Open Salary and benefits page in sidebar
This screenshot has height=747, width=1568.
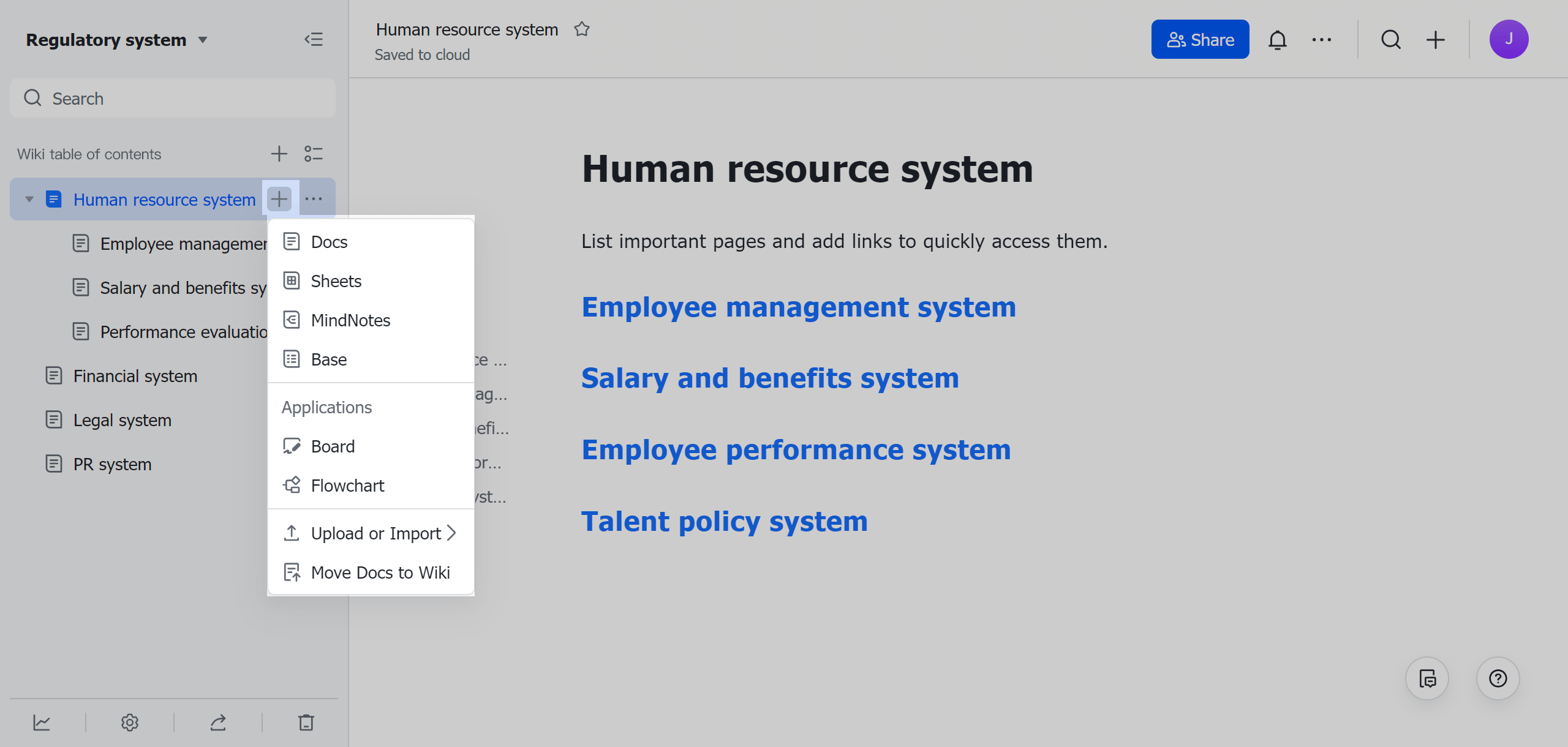[169, 288]
